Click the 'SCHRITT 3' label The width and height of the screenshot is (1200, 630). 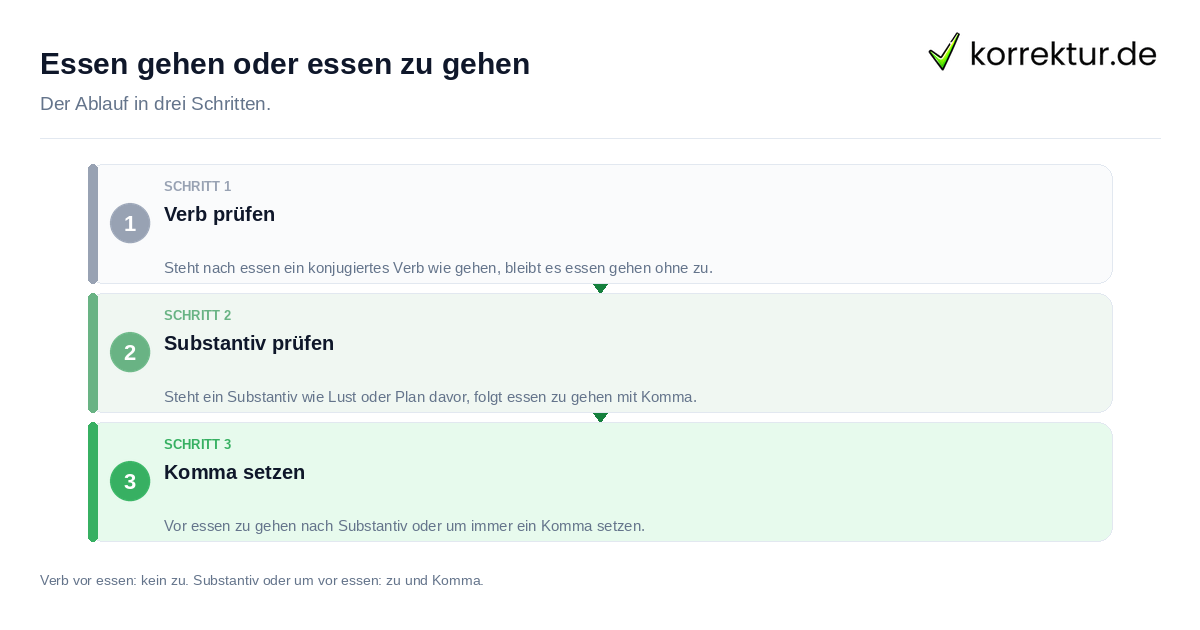tap(198, 445)
